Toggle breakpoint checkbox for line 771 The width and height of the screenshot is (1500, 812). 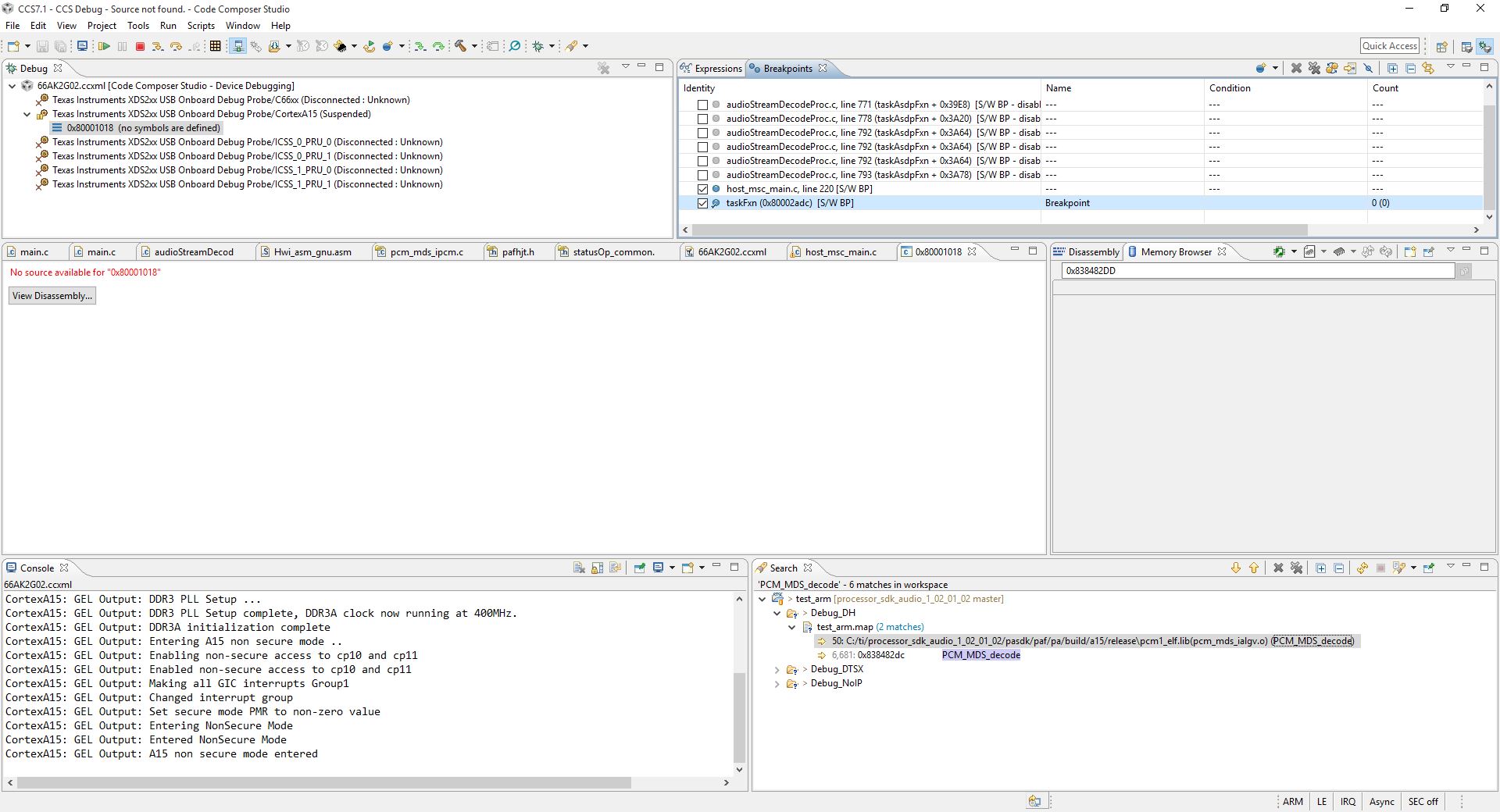[702, 105]
